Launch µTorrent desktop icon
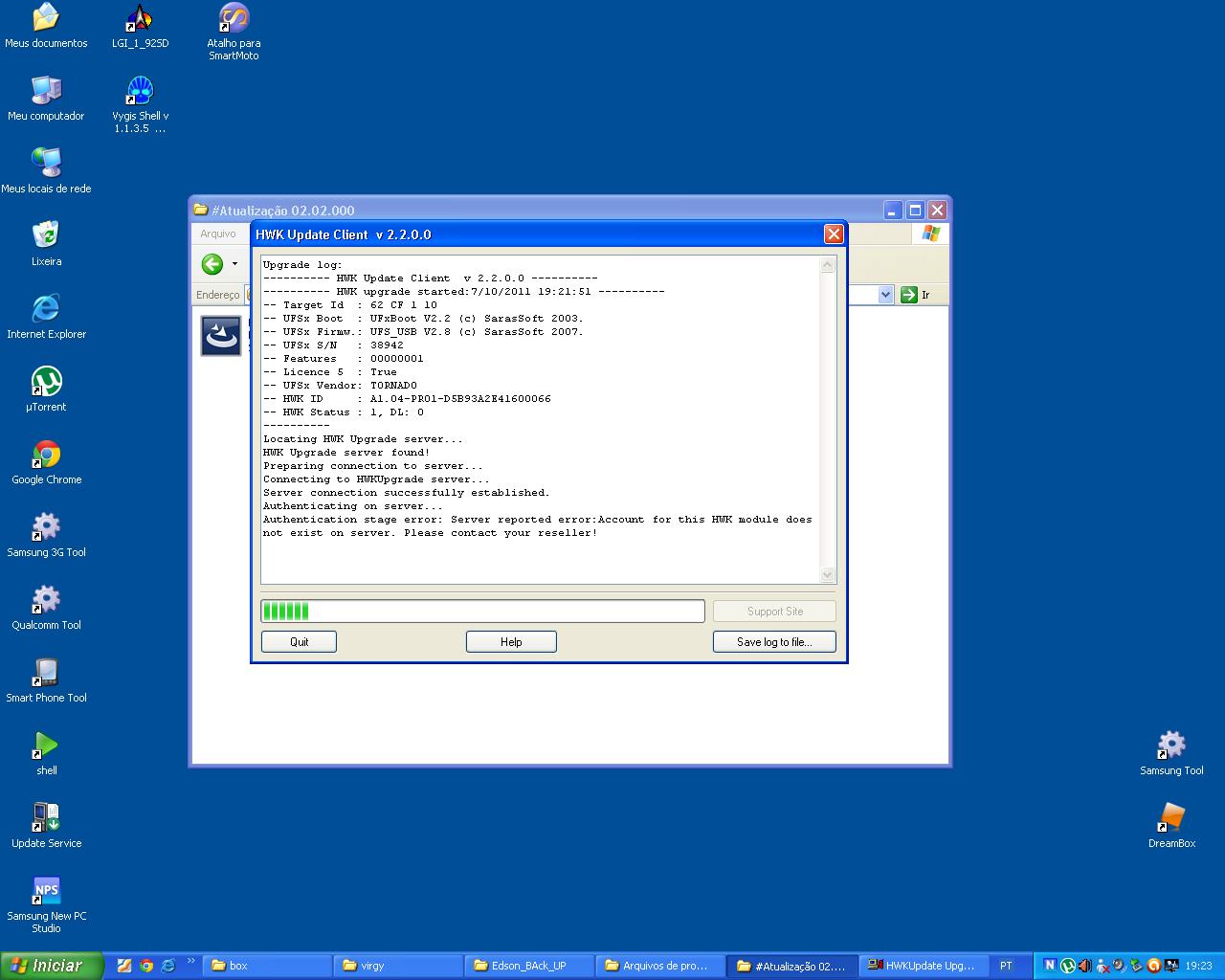This screenshot has height=980, width=1225. (x=45, y=390)
